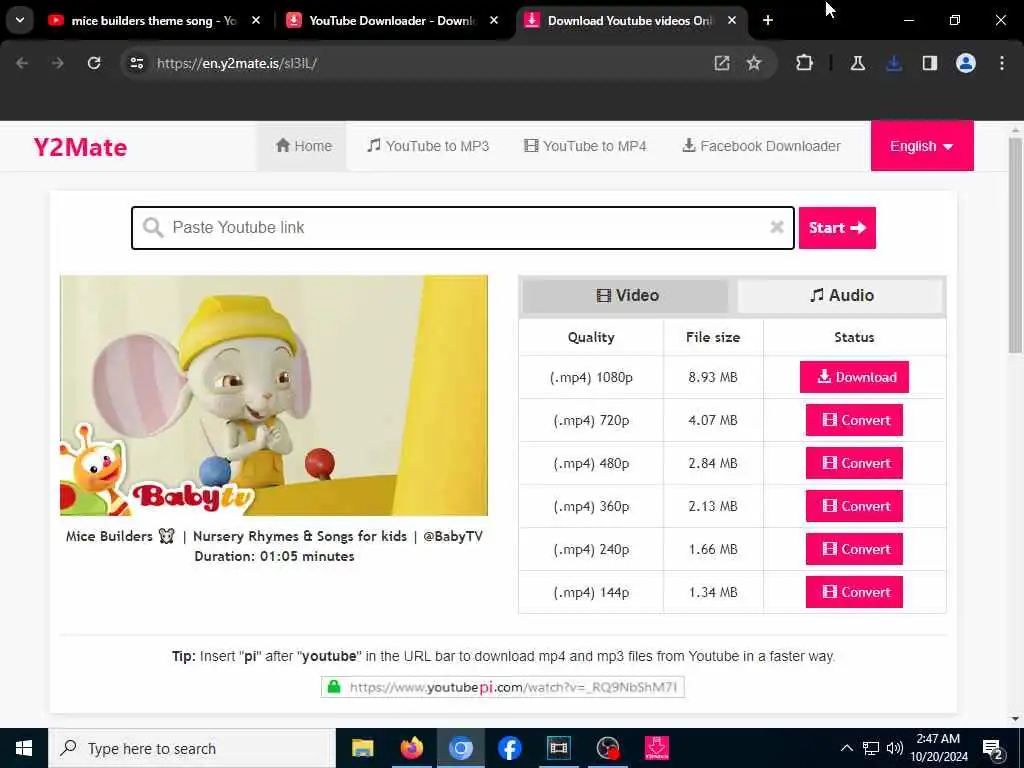This screenshot has height=768, width=1024.
Task: Click the 8.93 MB file size cell
Action: [712, 377]
